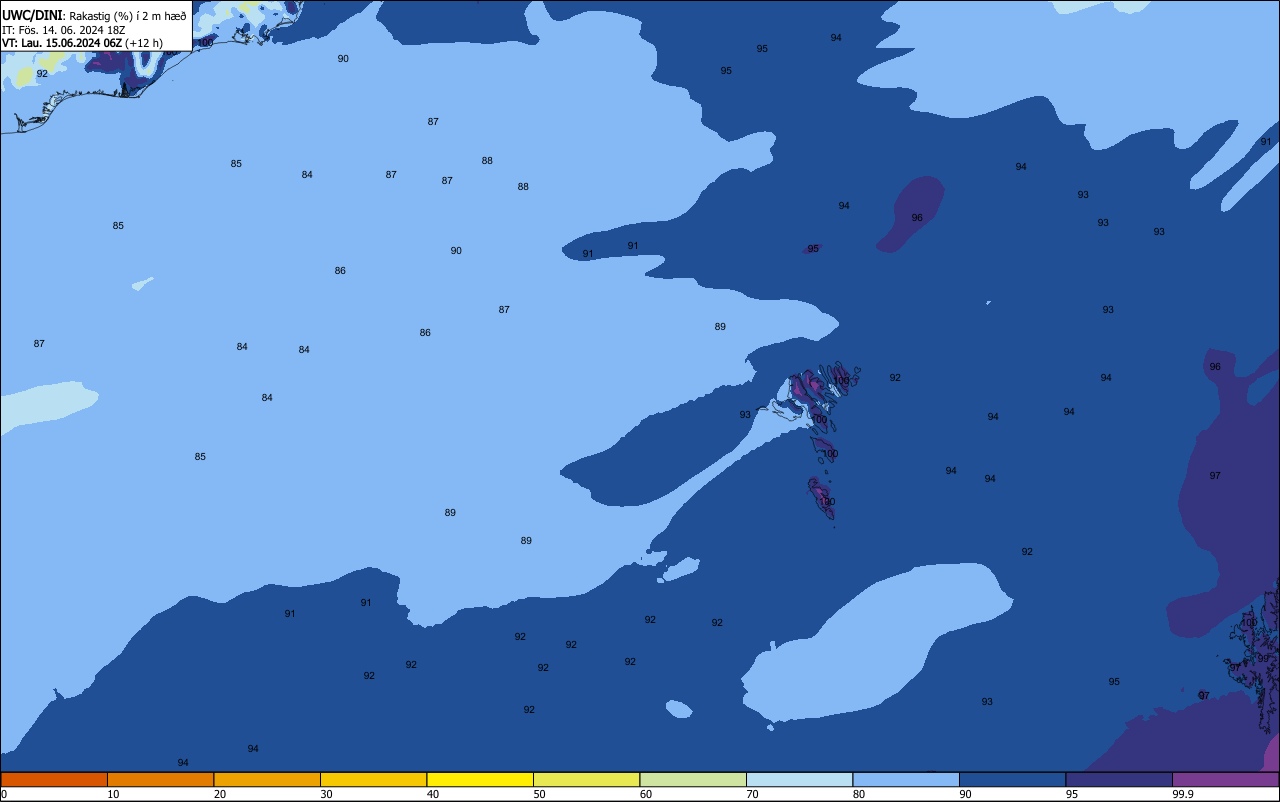Click the legend tick label "20"
1280x802 pixels.
tap(220, 794)
